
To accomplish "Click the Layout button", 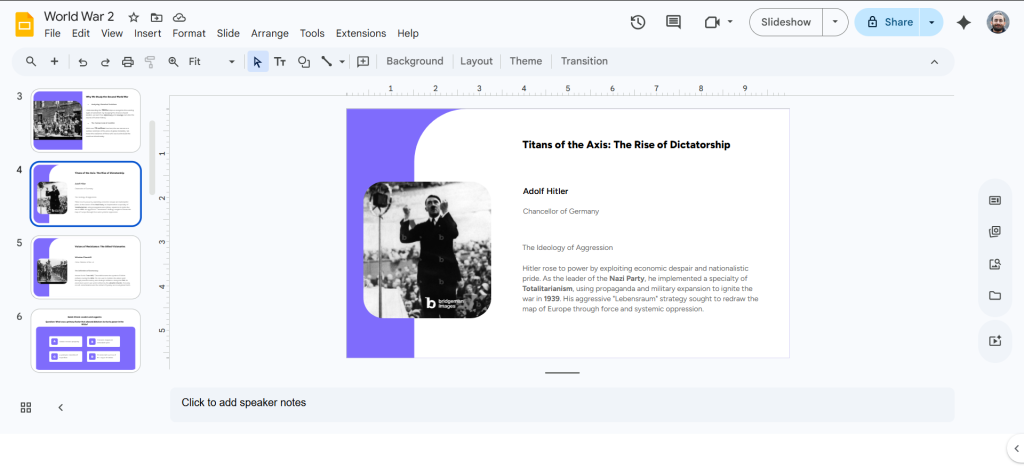I will [x=476, y=61].
